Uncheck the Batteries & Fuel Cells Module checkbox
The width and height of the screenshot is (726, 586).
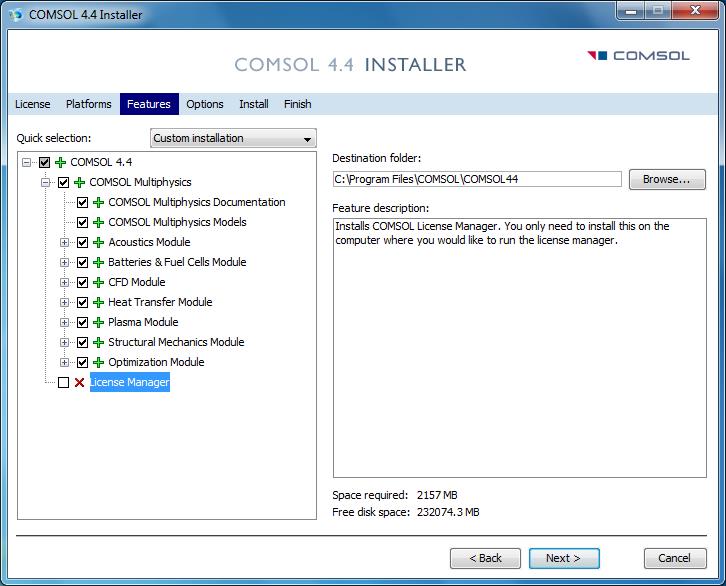pos(83,262)
